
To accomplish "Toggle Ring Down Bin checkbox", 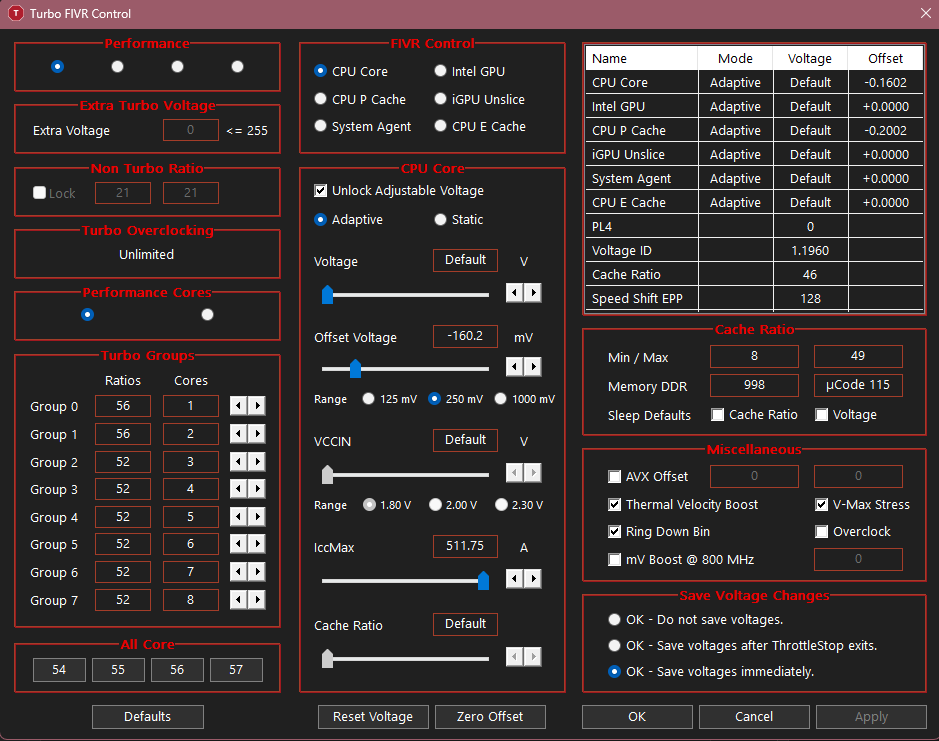I will [x=614, y=531].
